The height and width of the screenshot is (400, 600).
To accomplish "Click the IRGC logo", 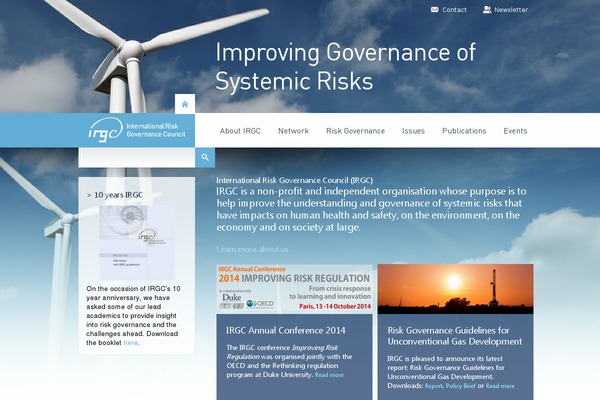I will pyautogui.click(x=137, y=130).
